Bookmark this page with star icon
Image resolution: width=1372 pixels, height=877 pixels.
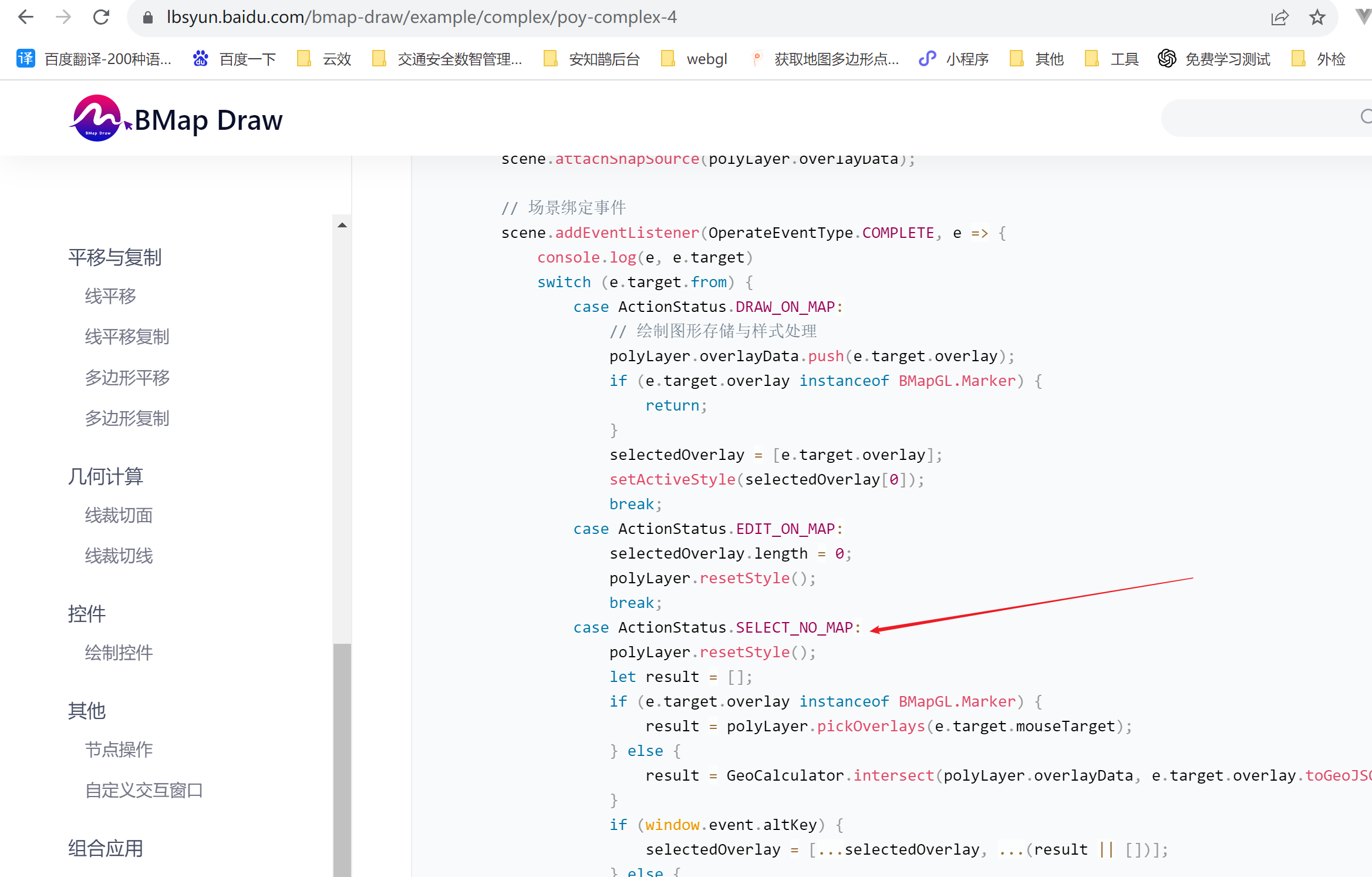tap(1317, 17)
